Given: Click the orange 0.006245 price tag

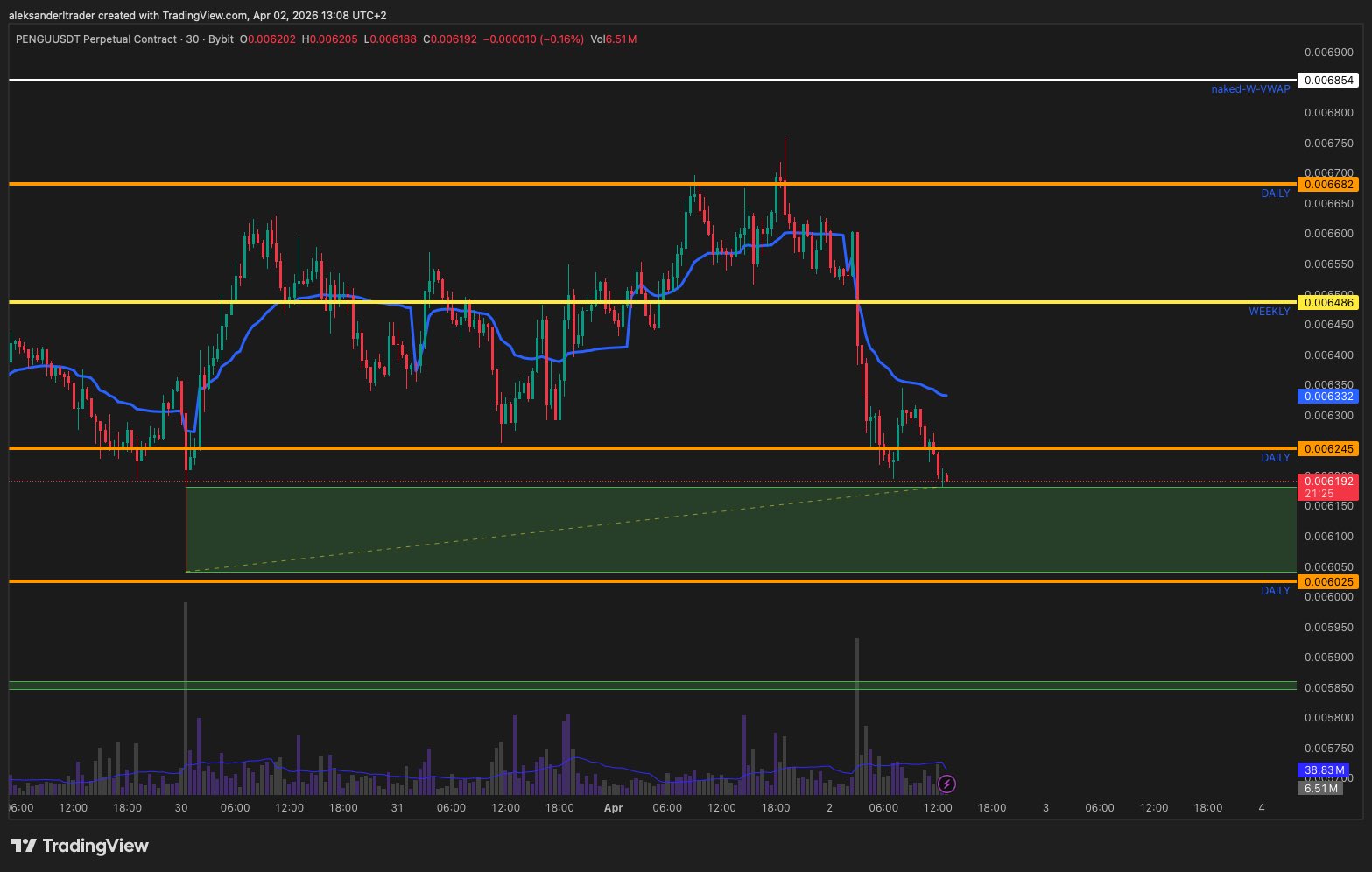Looking at the screenshot, I should (x=1328, y=449).
